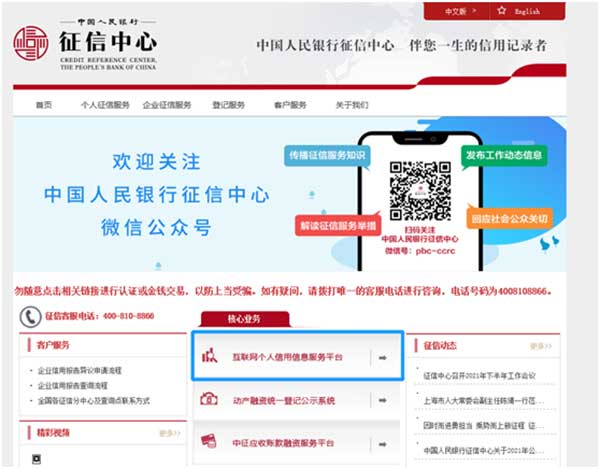Viewport: 600px width, 469px height.
Task: Open 互联网个人信用信息服务平台 link
Action: pos(287,357)
